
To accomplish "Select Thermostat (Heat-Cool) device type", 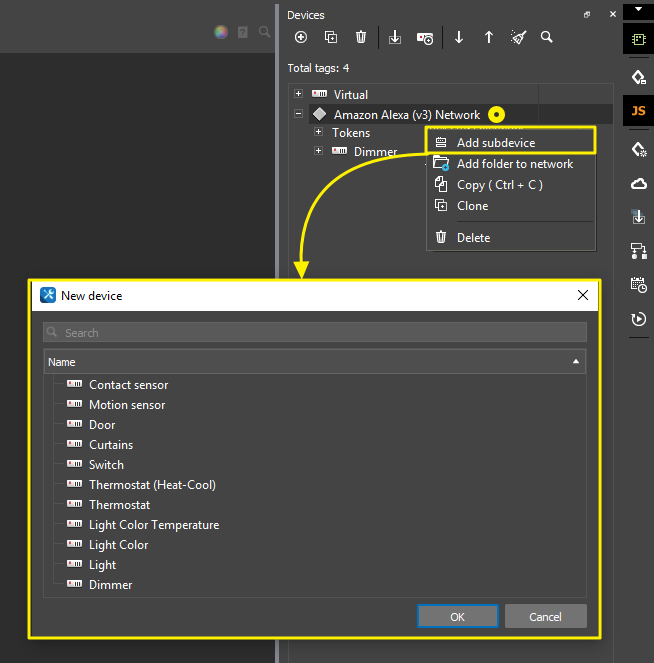I will pyautogui.click(x=152, y=485).
